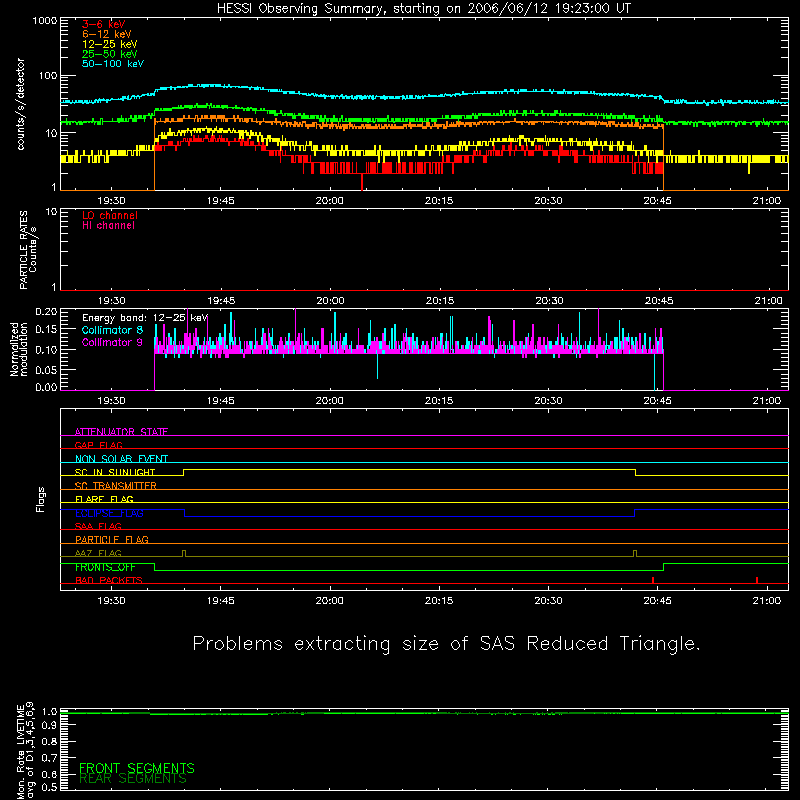This screenshot has height=800, width=800.
Task: Click the LO channel legend label
Action: click(x=110, y=215)
